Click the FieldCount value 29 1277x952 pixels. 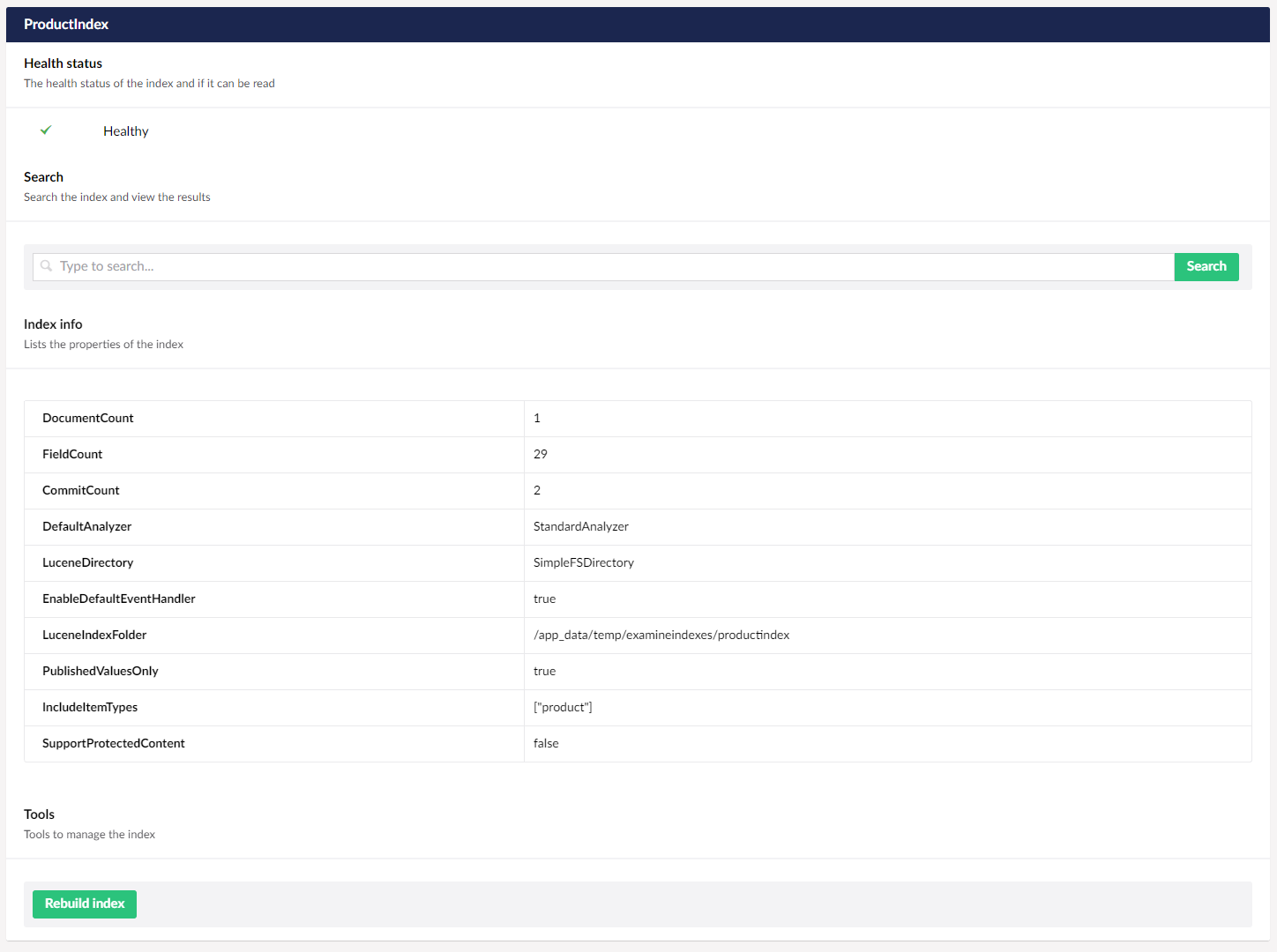click(x=541, y=454)
